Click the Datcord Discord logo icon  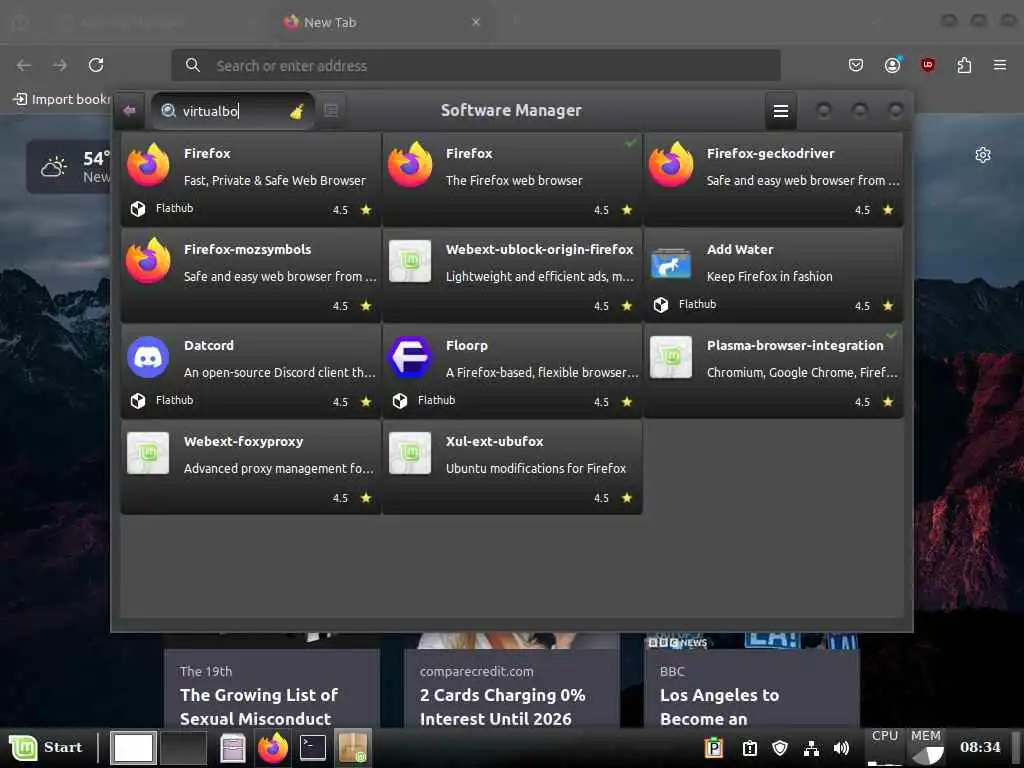[x=148, y=357]
